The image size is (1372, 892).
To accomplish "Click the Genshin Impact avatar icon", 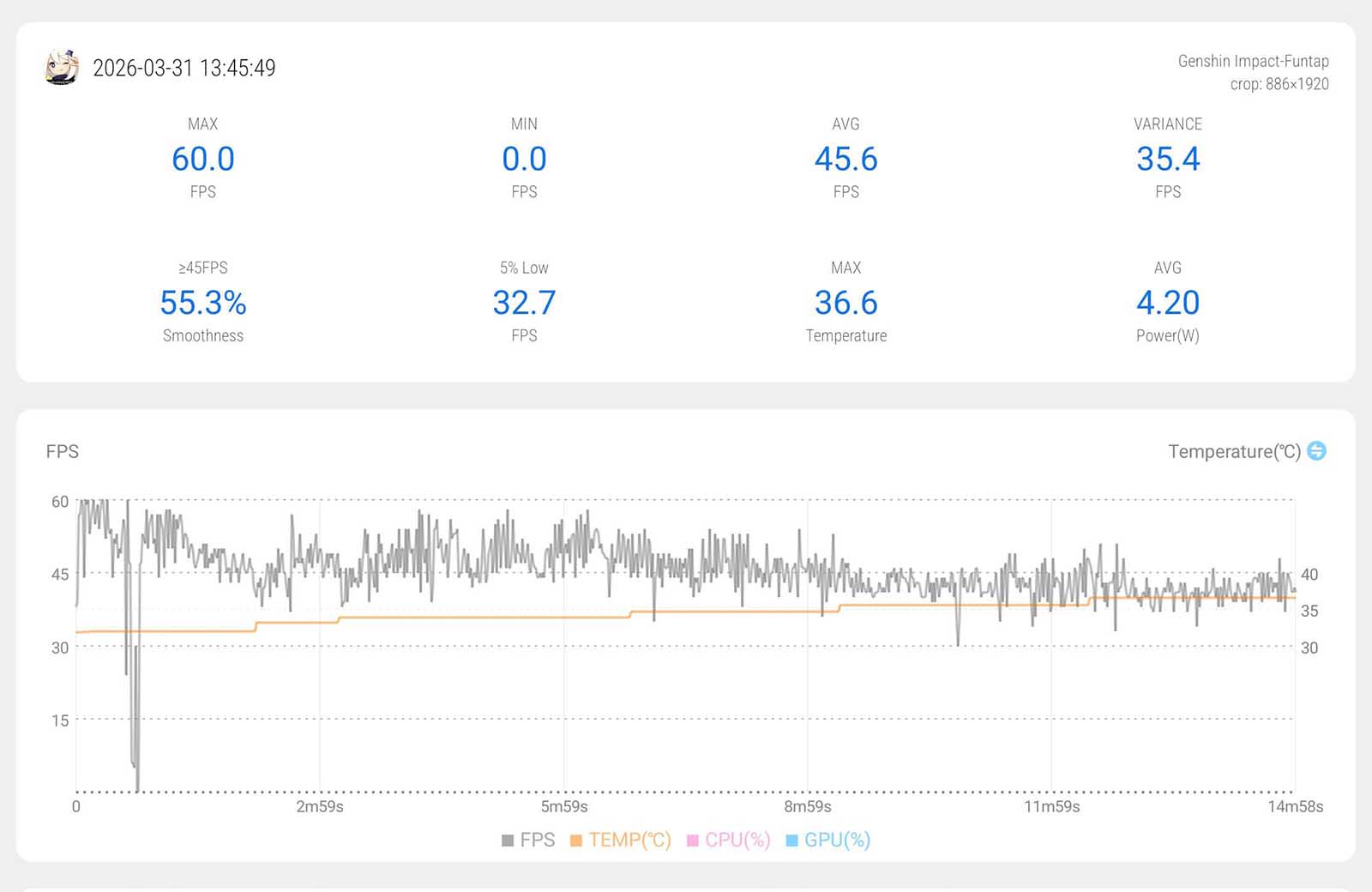I will pos(62,68).
